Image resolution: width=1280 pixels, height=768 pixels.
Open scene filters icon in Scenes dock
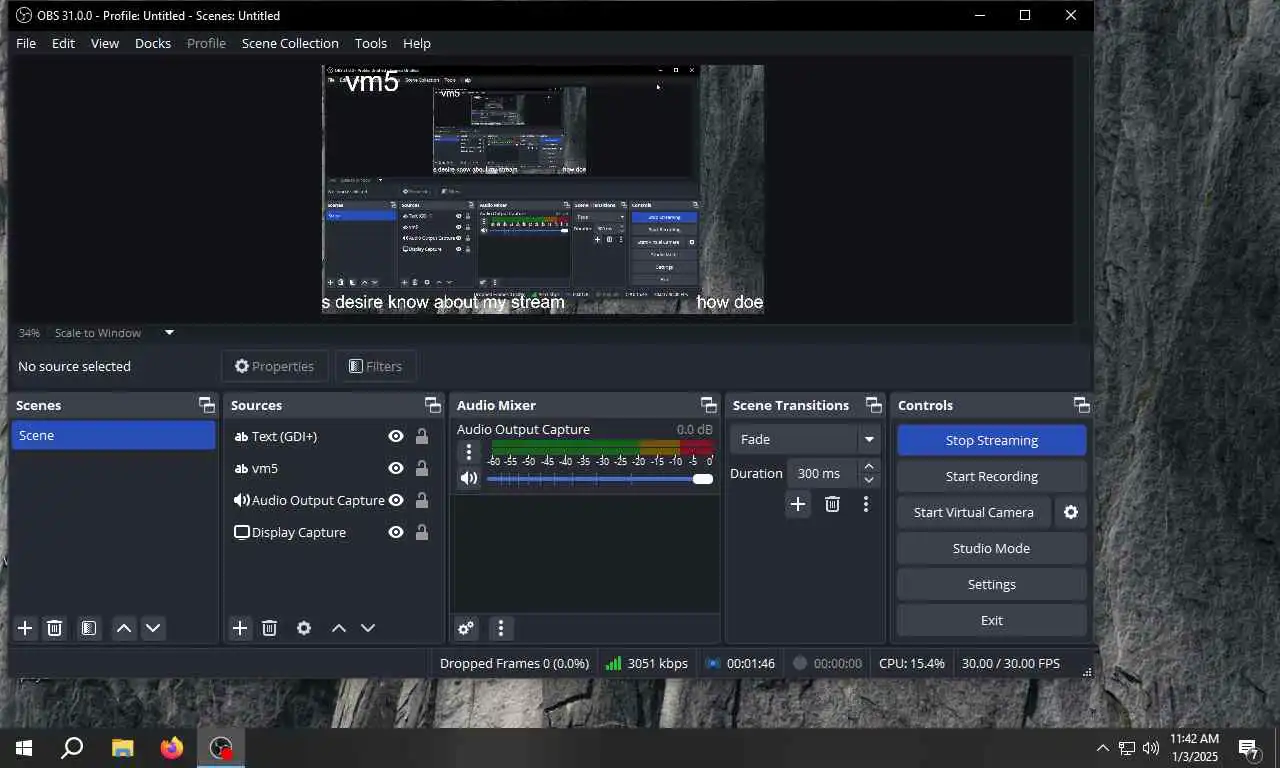coord(89,628)
